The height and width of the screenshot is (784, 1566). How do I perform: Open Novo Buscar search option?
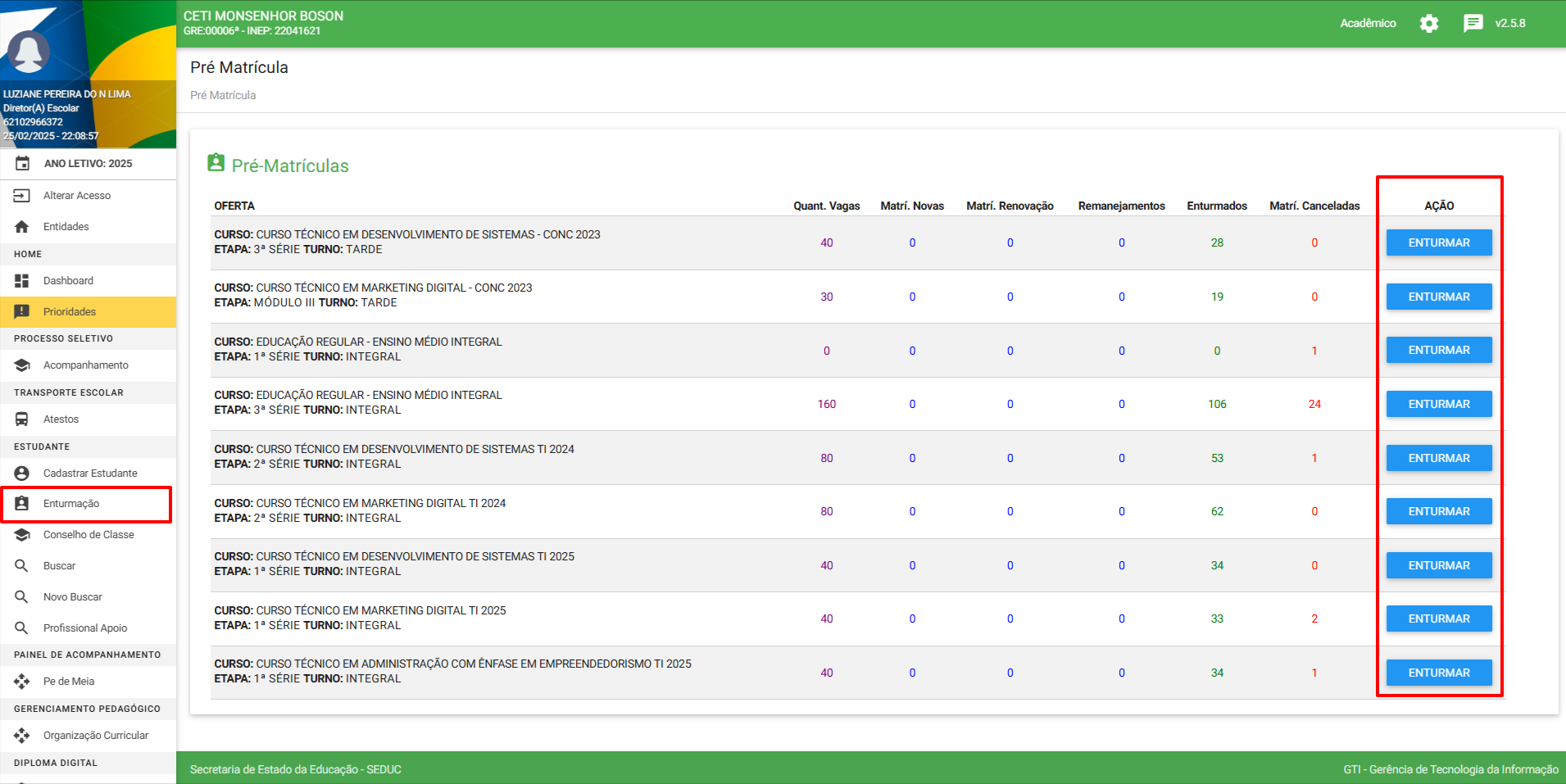[x=73, y=597]
